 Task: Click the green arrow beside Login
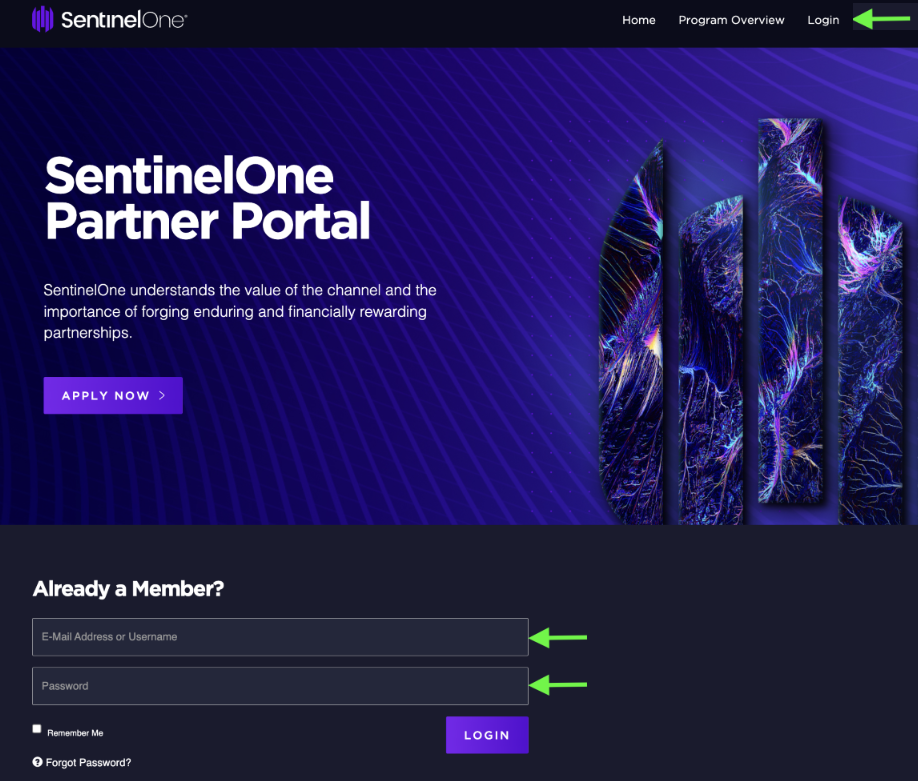[x=882, y=19]
